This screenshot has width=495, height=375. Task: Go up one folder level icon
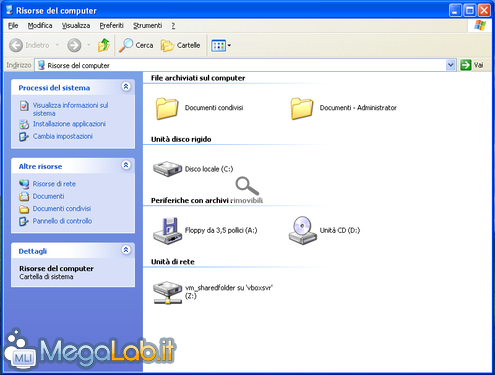pyautogui.click(x=104, y=45)
